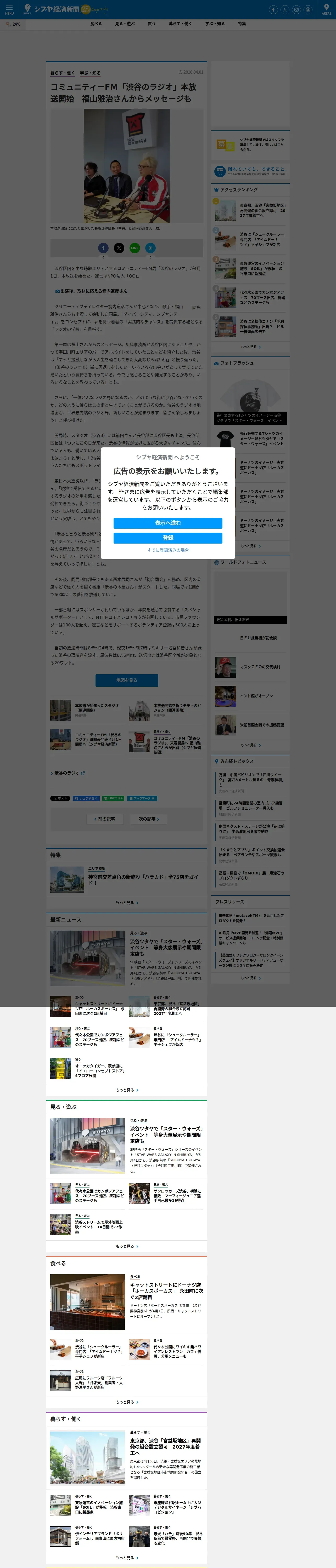Image resolution: width=336 pixels, height=1568 pixels.
Task: Click the Facebook シェアする button
Action: (86, 798)
